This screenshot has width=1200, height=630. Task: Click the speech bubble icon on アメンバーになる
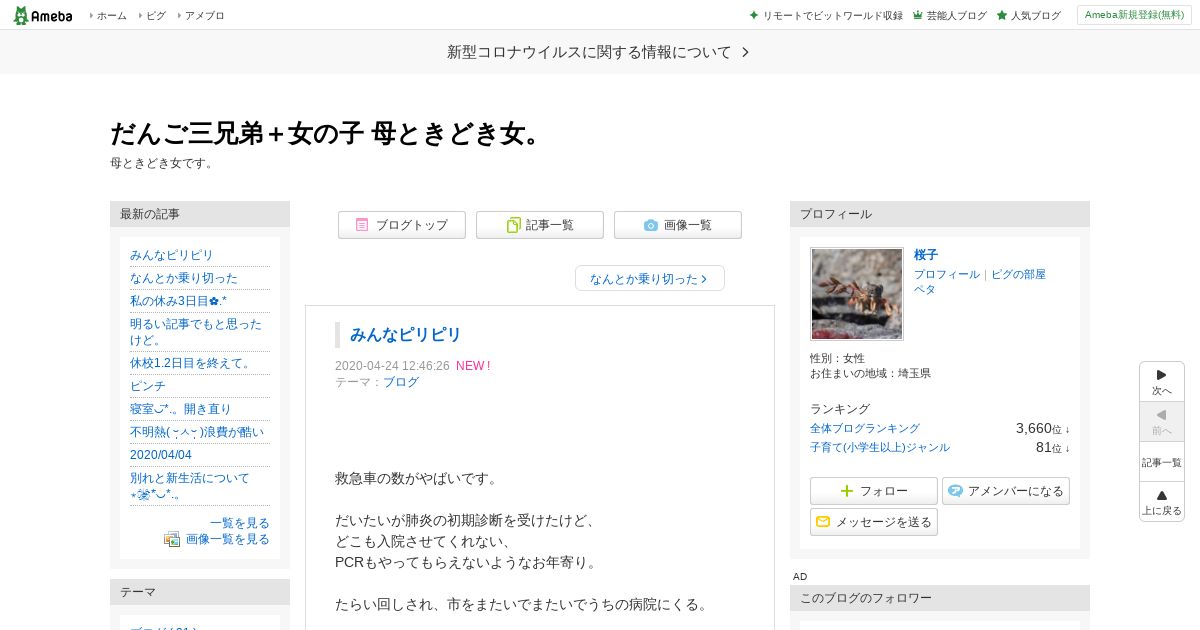(956, 491)
